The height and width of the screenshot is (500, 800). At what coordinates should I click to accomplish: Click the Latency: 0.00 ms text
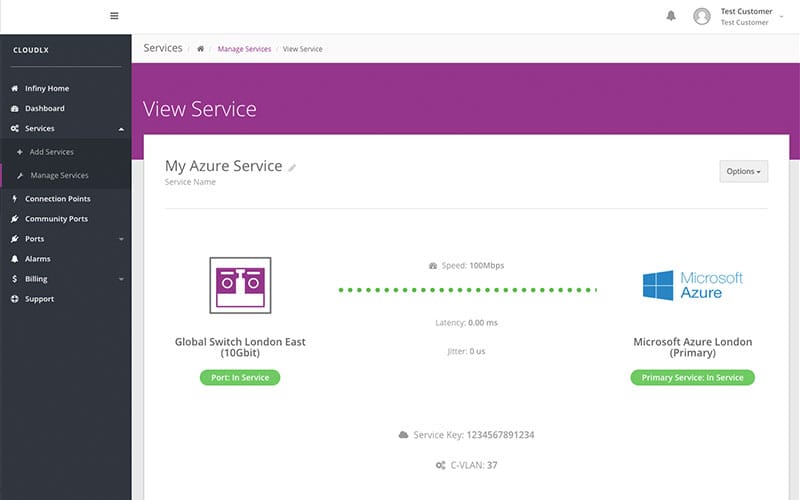tap(466, 322)
